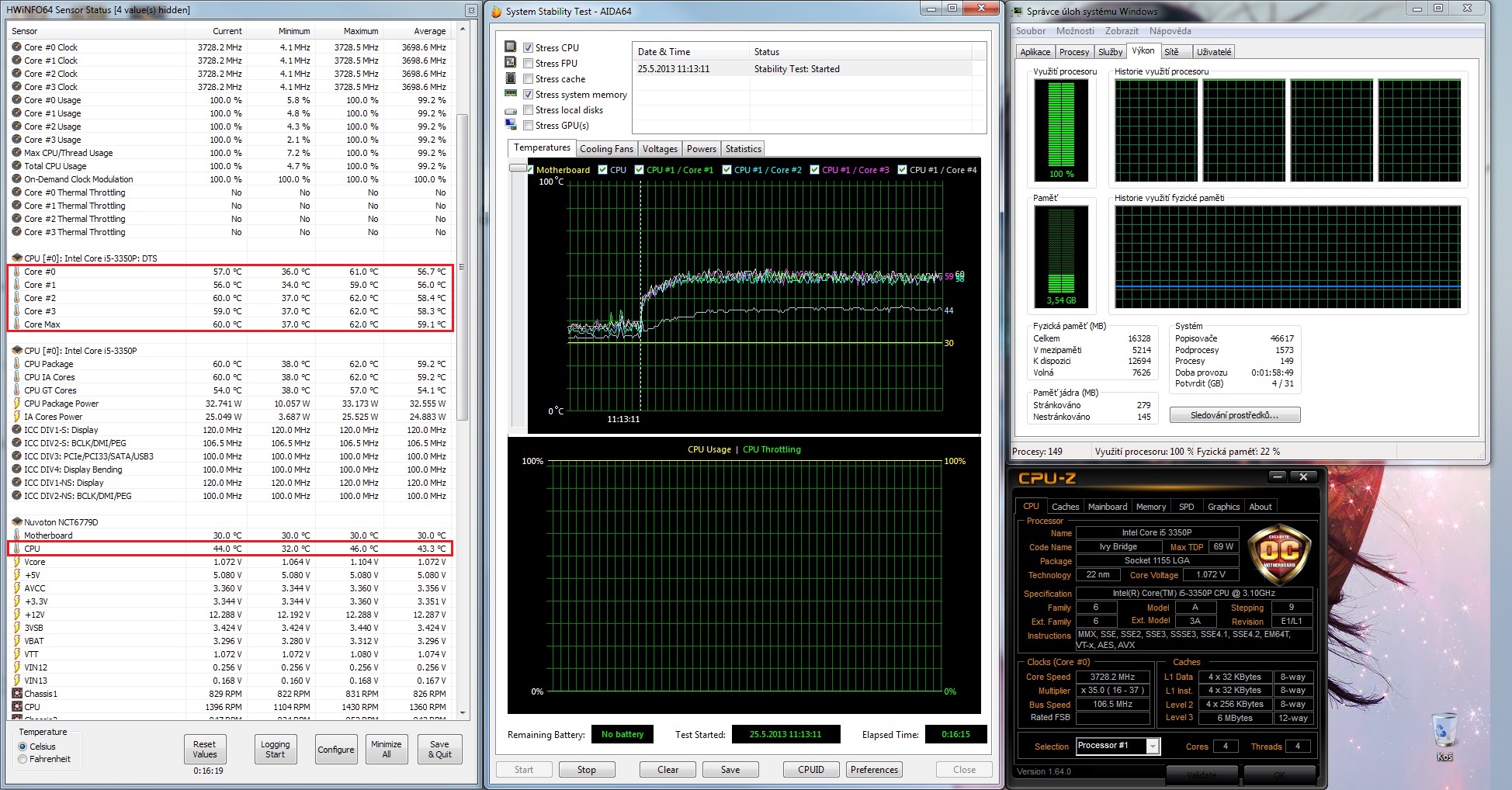Viewport: 1512px width, 790px height.
Task: Click the CPU usage green meter in Task Manager
Action: (x=1061, y=129)
